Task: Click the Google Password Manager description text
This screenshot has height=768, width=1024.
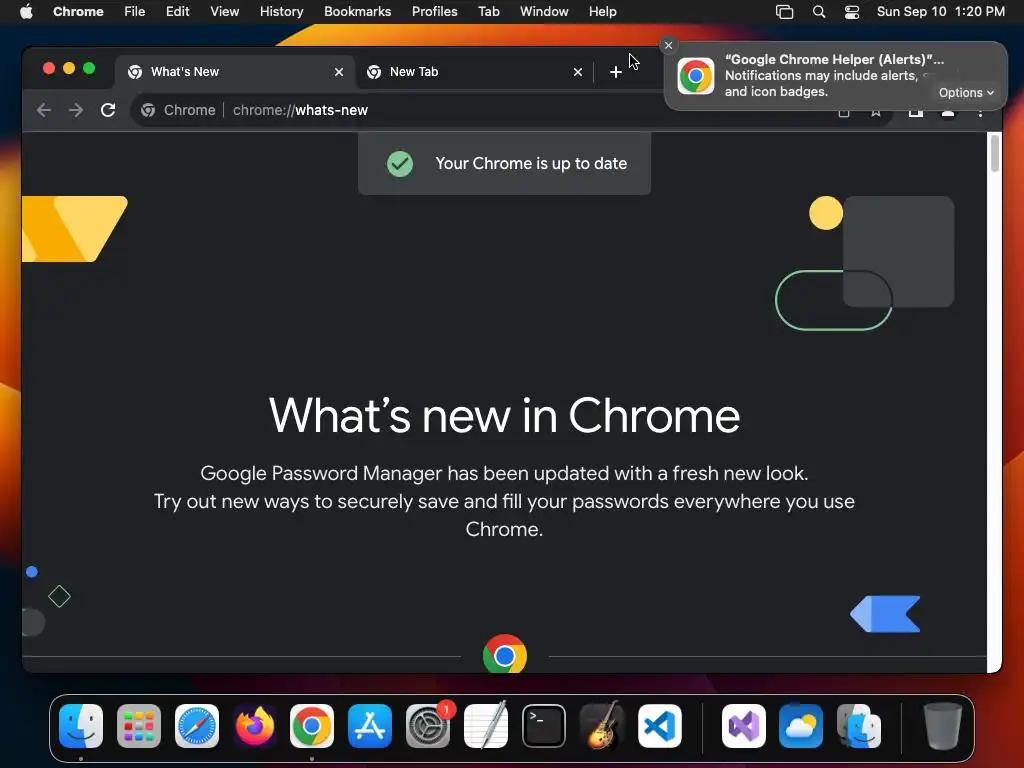Action: 504,501
